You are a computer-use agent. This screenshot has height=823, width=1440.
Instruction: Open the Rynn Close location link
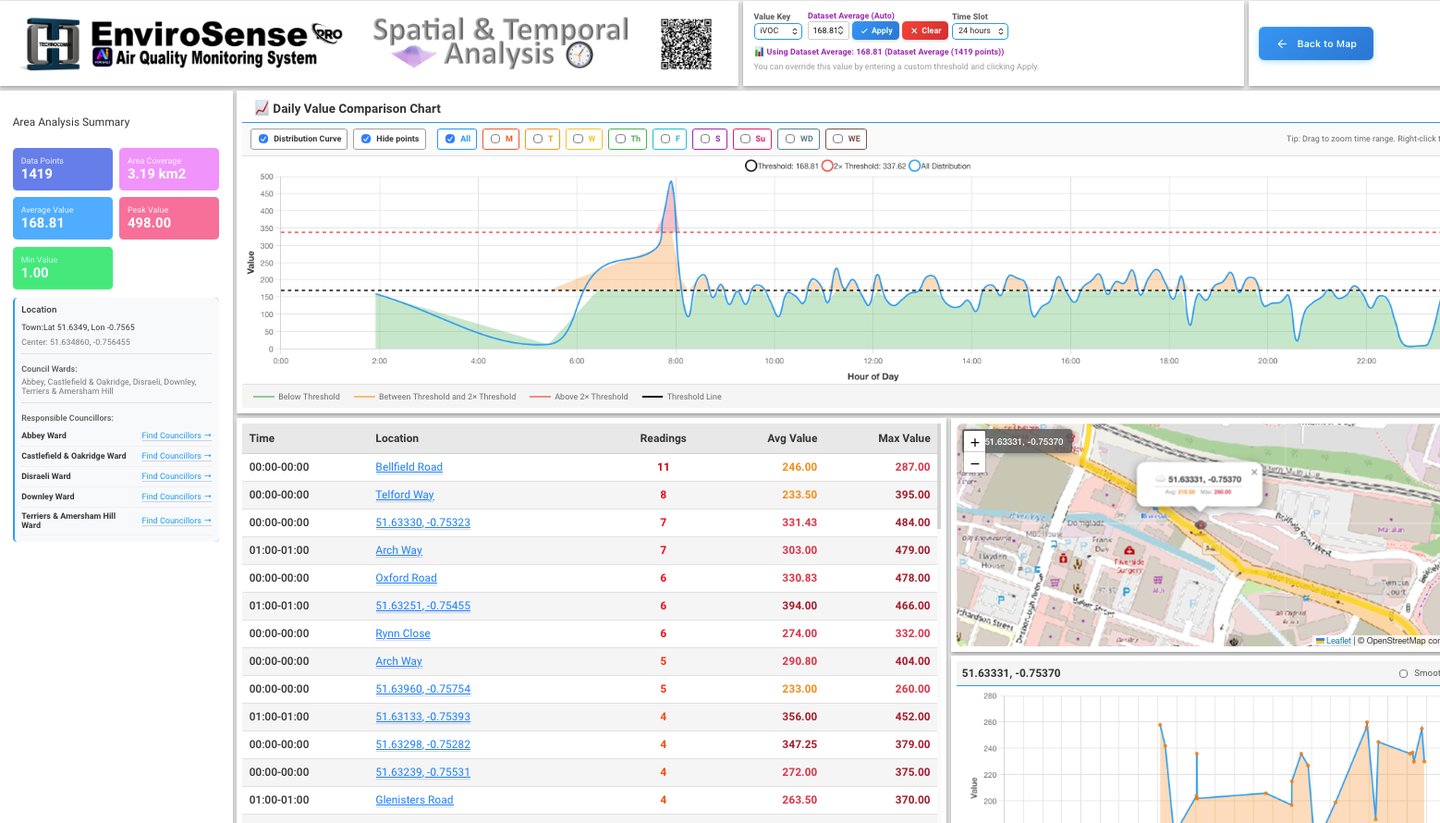(x=403, y=634)
